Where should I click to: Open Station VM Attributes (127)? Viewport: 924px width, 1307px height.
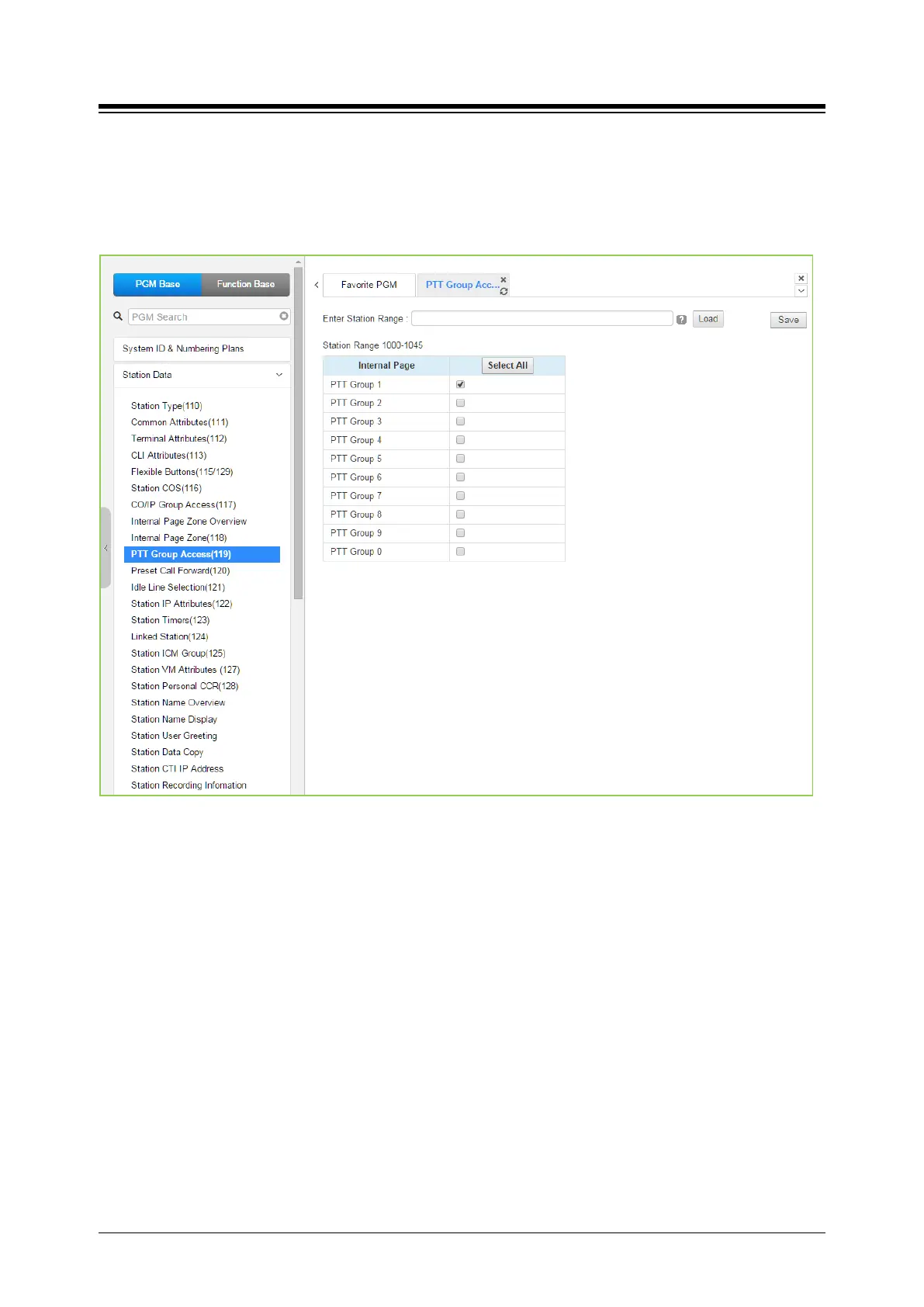[185, 670]
